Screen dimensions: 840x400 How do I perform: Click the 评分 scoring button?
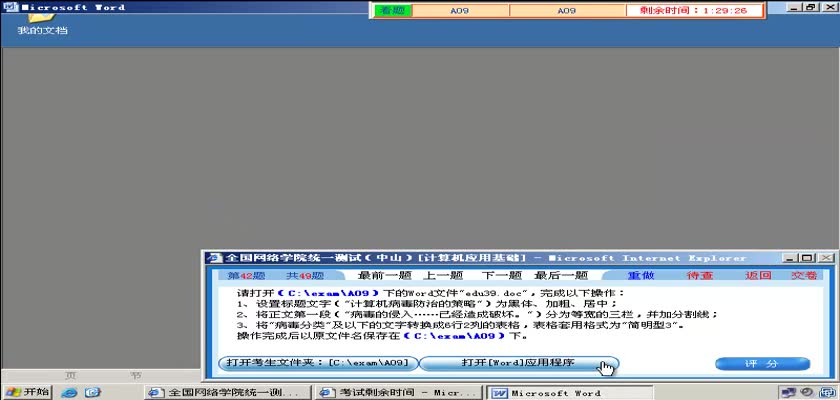pyautogui.click(x=762, y=364)
